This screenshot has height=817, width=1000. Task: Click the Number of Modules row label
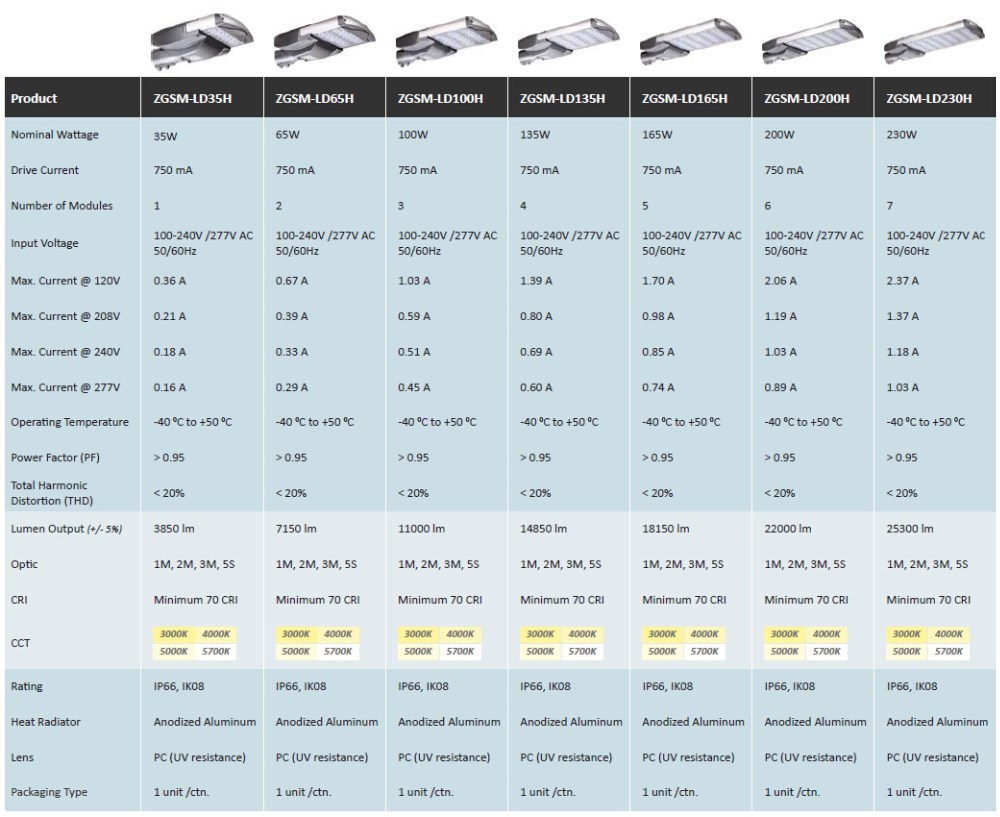tap(62, 205)
